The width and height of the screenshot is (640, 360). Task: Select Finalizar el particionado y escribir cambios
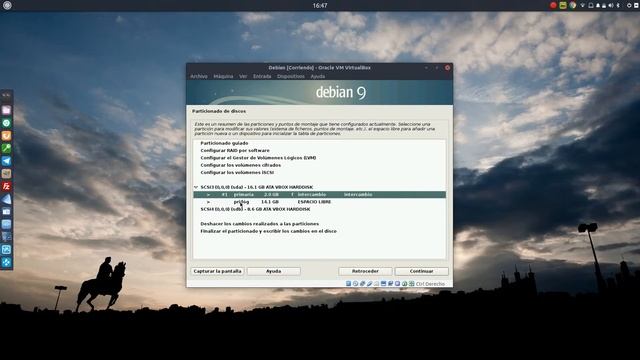point(268,231)
